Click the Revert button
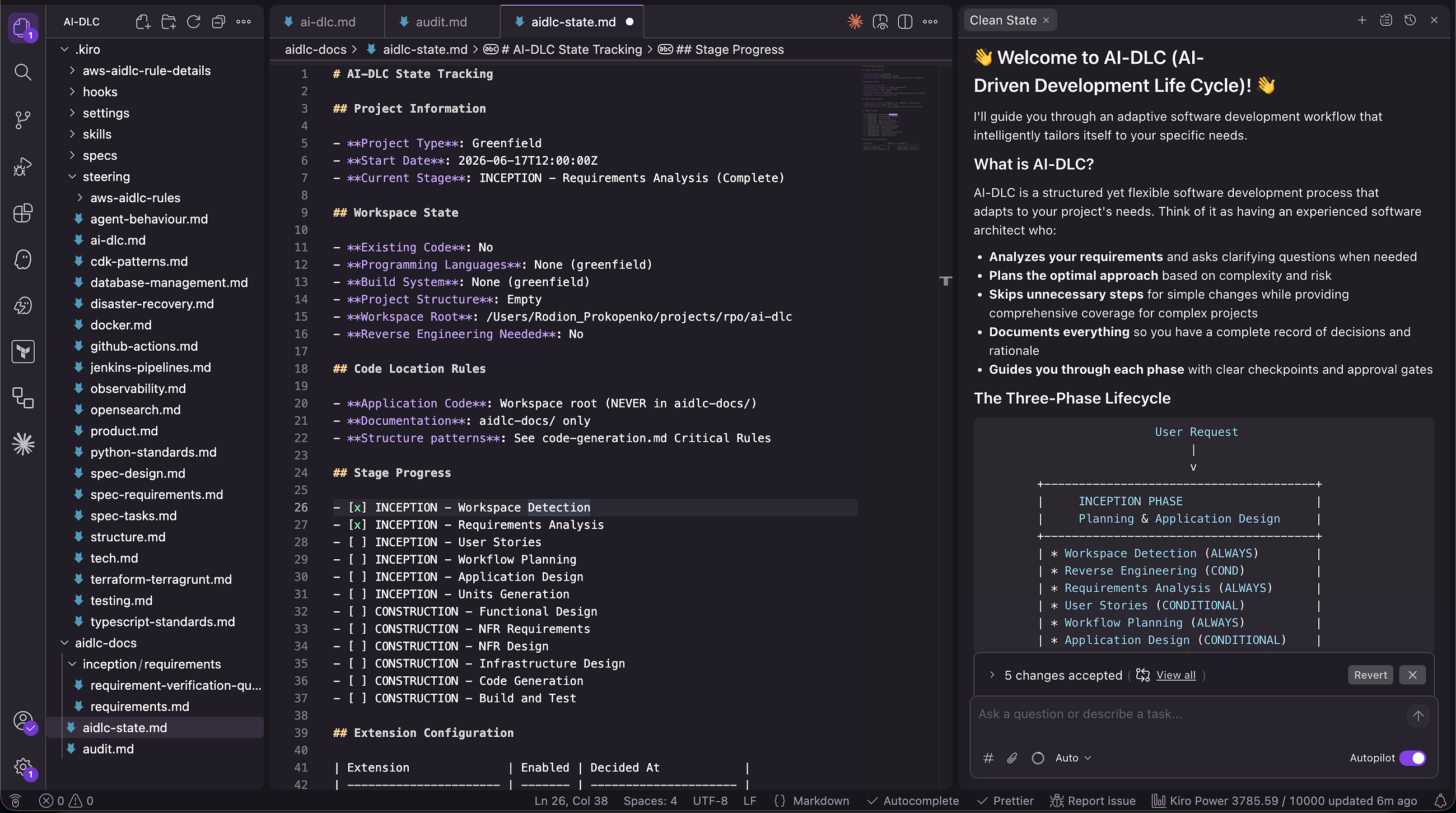Screen dimensions: 1456x813 [x=1370, y=675]
